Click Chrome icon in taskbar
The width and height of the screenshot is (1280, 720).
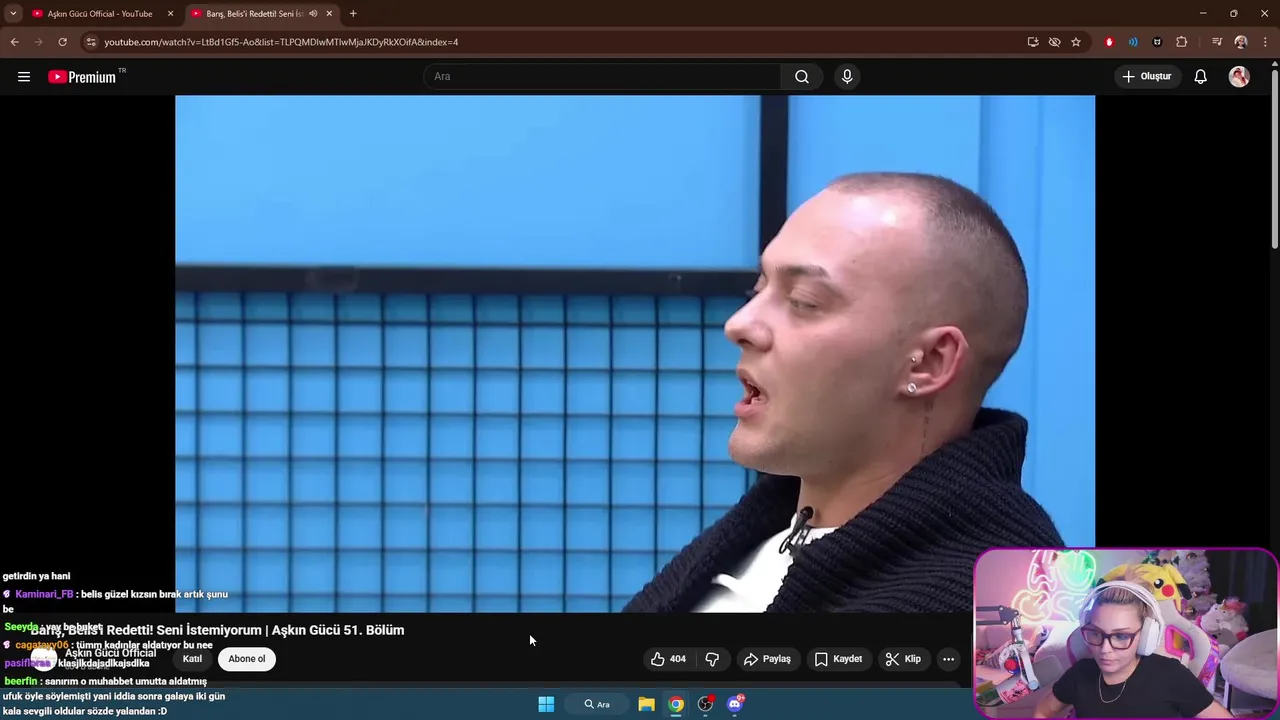point(676,704)
